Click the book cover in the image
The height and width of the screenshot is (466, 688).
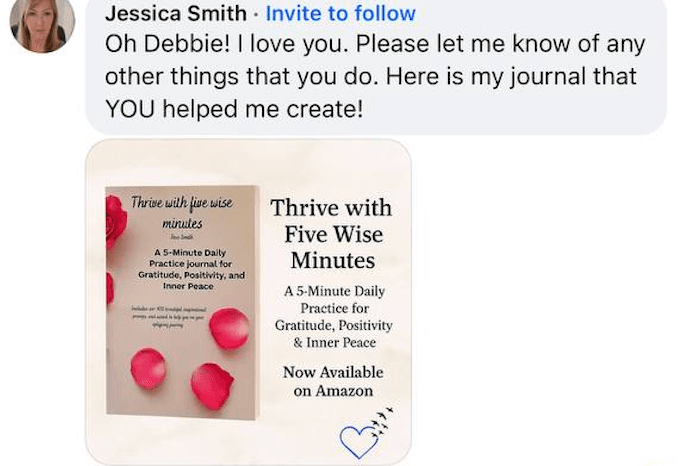click(182, 302)
